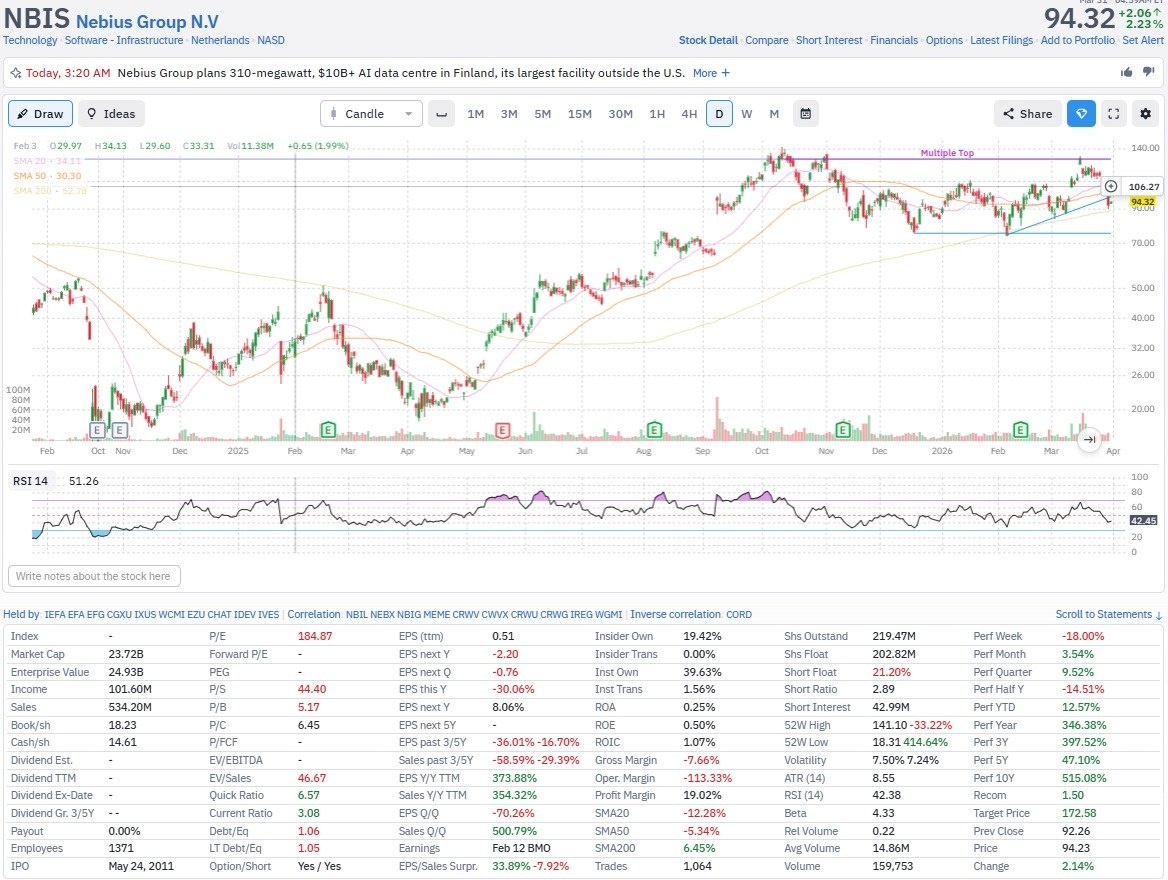Click the red E earnings marker near May

(503, 430)
